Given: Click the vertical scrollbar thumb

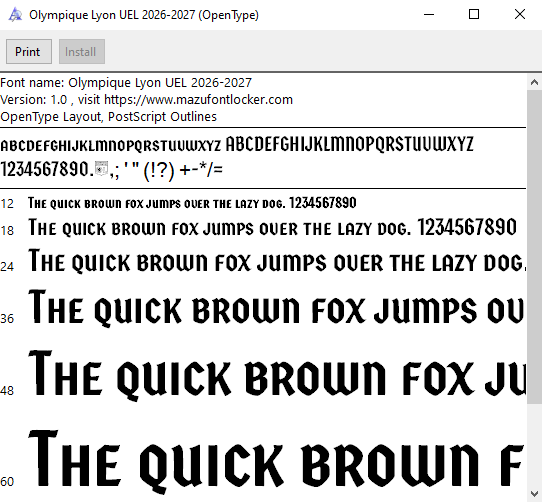Looking at the screenshot, I should 534,247.
